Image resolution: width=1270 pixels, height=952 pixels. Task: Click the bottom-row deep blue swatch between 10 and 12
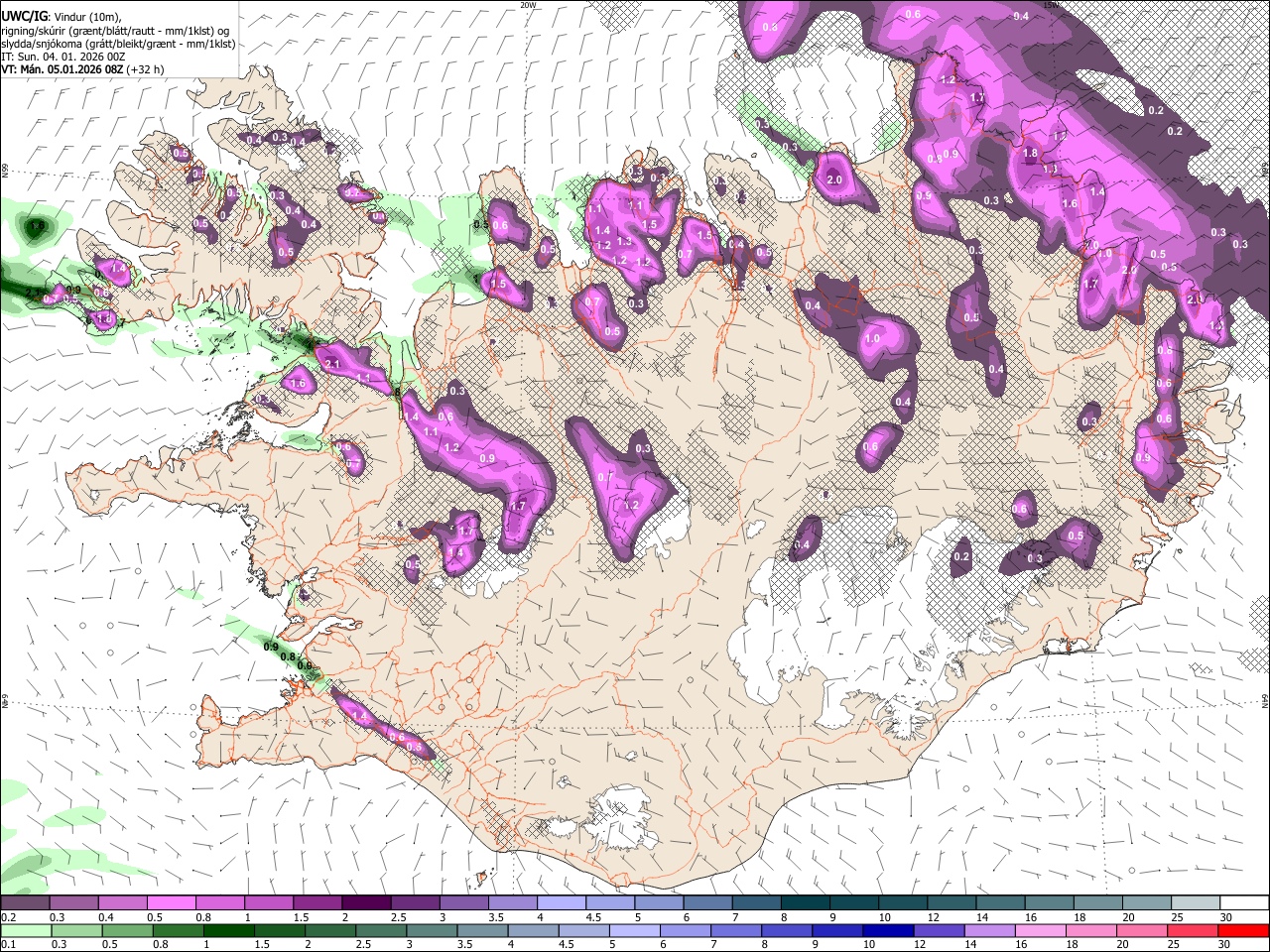tap(889, 931)
